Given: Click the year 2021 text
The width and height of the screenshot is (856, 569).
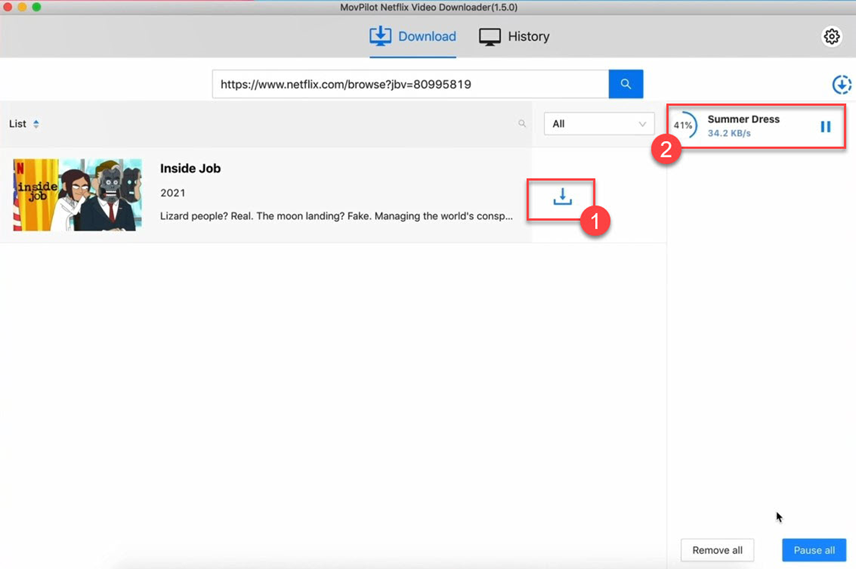Looking at the screenshot, I should [x=173, y=193].
